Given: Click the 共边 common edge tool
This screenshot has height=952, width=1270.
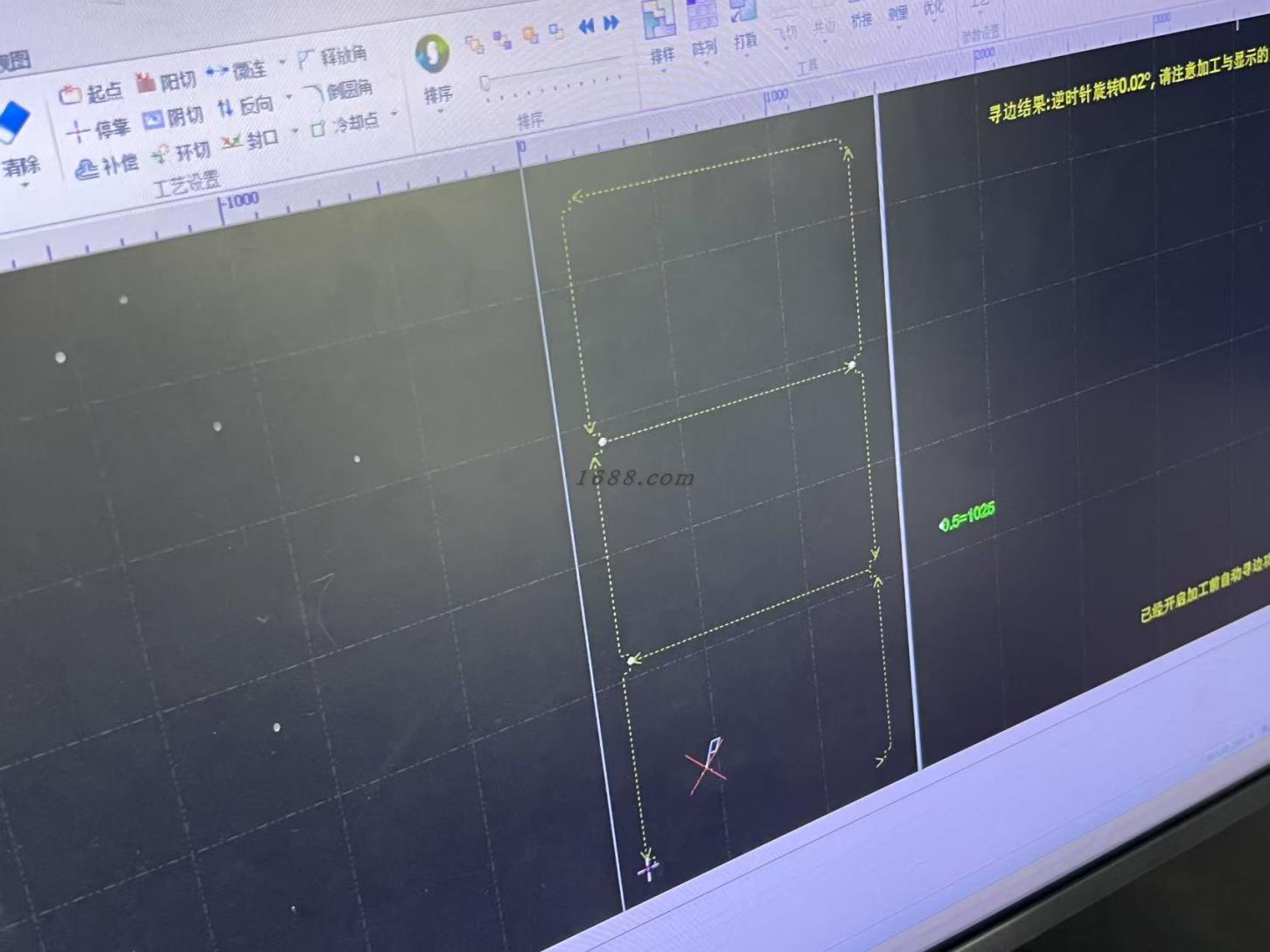Looking at the screenshot, I should 824,27.
